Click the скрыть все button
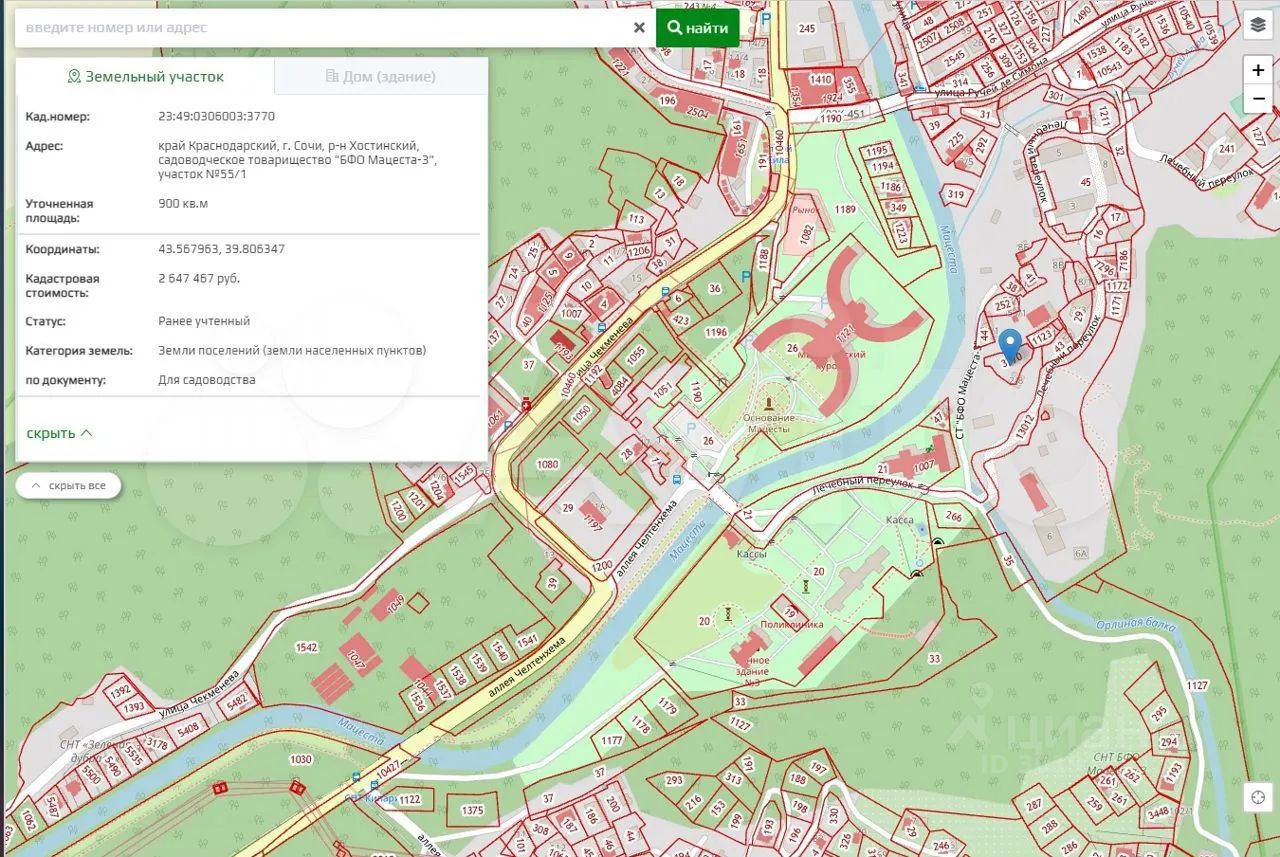Screen dimensions: 1280x857 [x=68, y=486]
